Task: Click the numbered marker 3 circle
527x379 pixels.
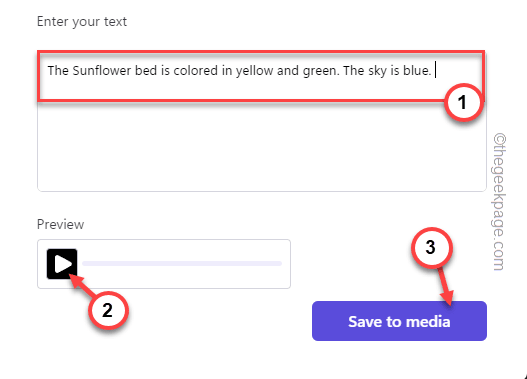Action: pyautogui.click(x=431, y=247)
